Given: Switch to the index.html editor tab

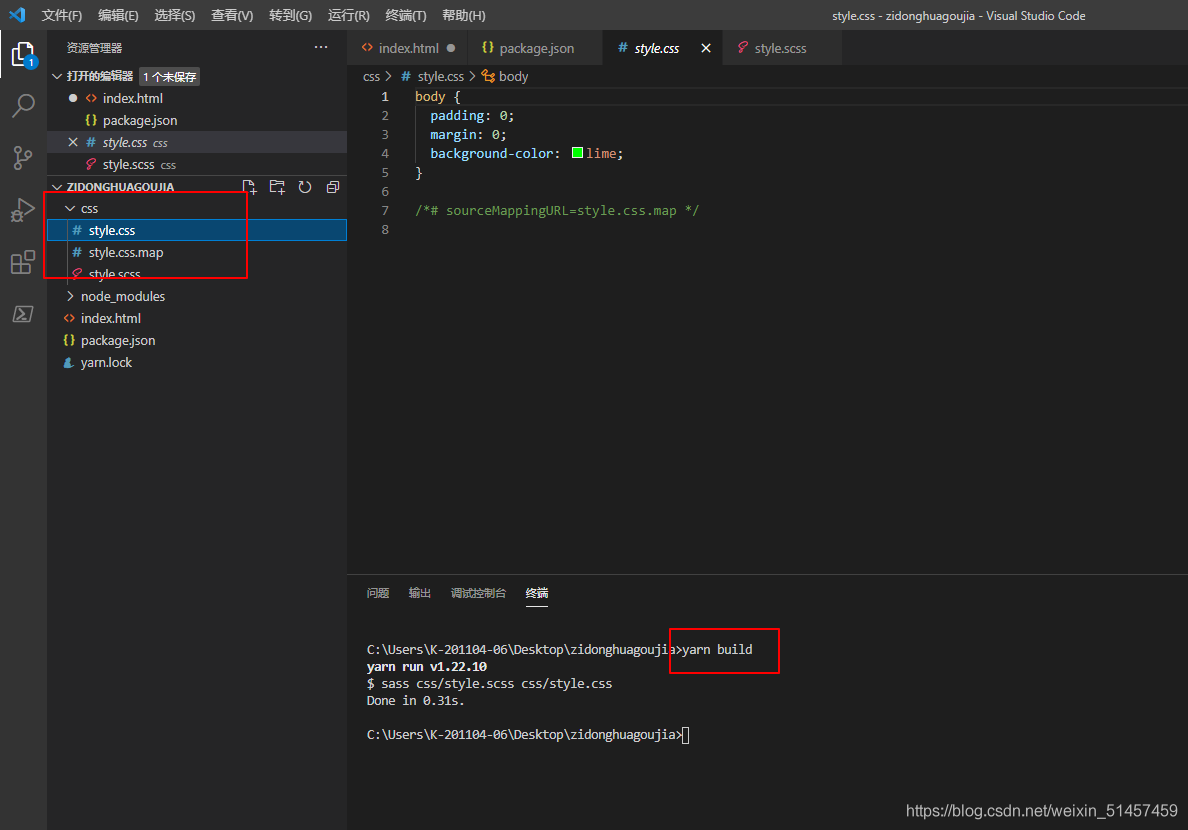Looking at the screenshot, I should coord(408,48).
